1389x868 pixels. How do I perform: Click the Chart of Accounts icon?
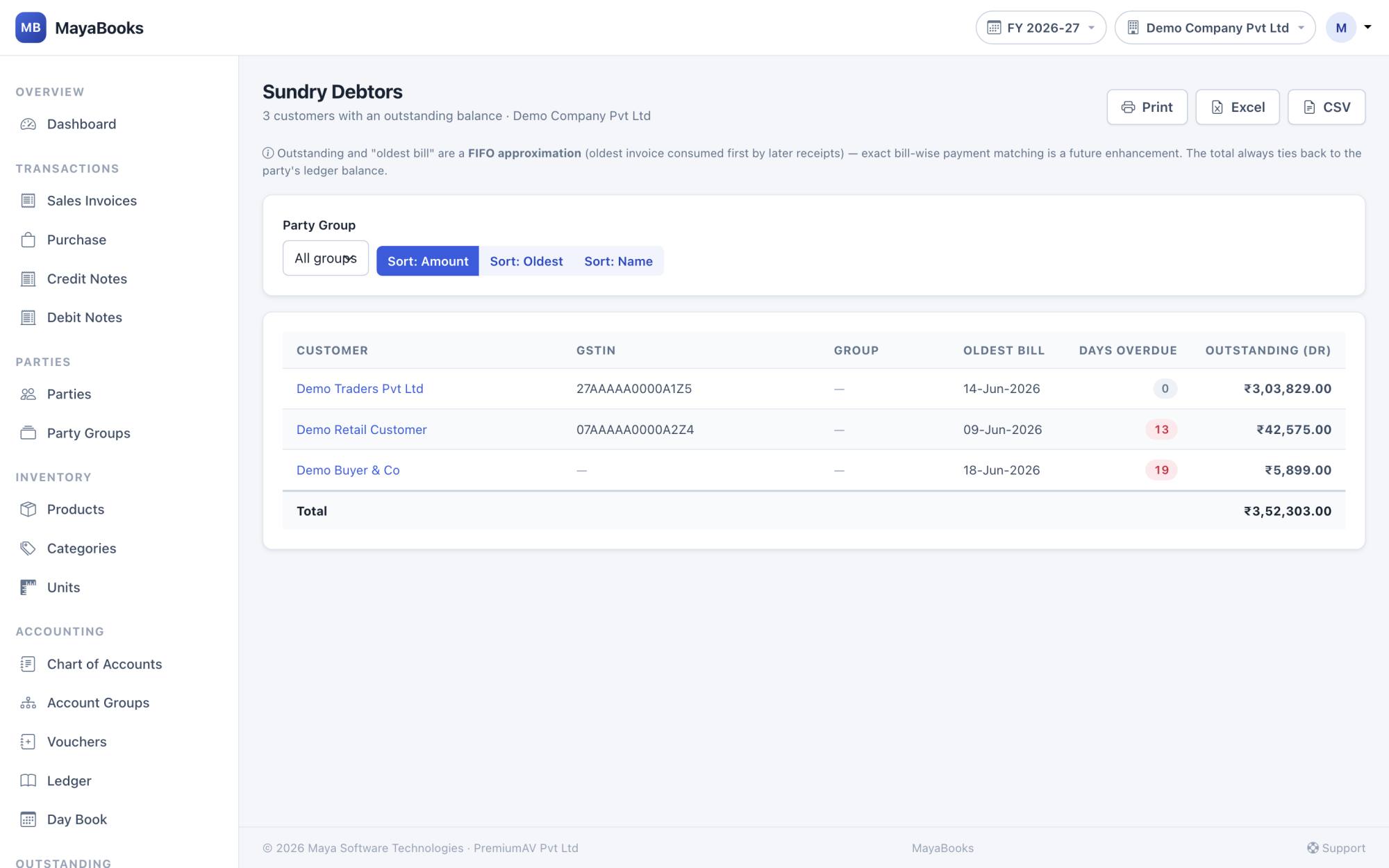28,664
